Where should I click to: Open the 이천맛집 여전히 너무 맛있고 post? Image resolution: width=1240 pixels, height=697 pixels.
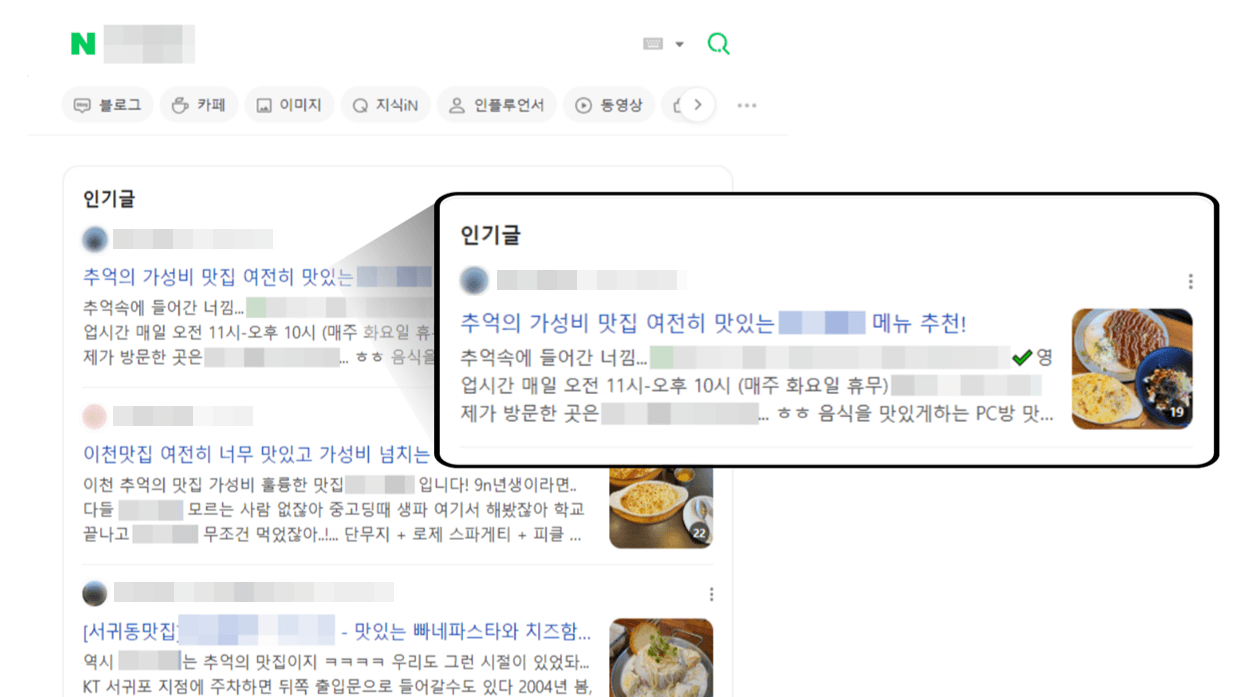click(256, 455)
